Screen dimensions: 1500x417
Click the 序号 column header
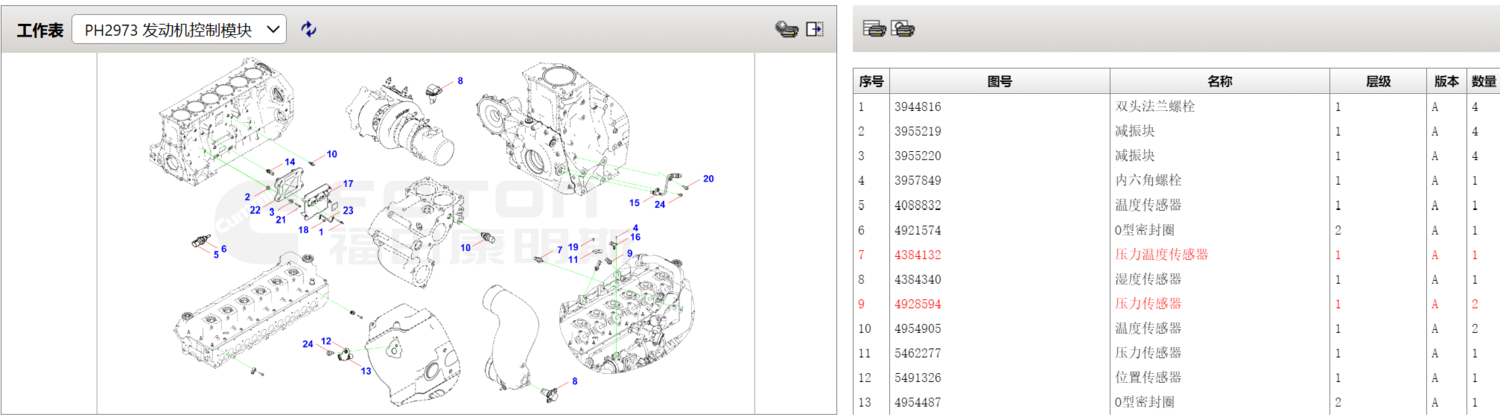coord(871,82)
